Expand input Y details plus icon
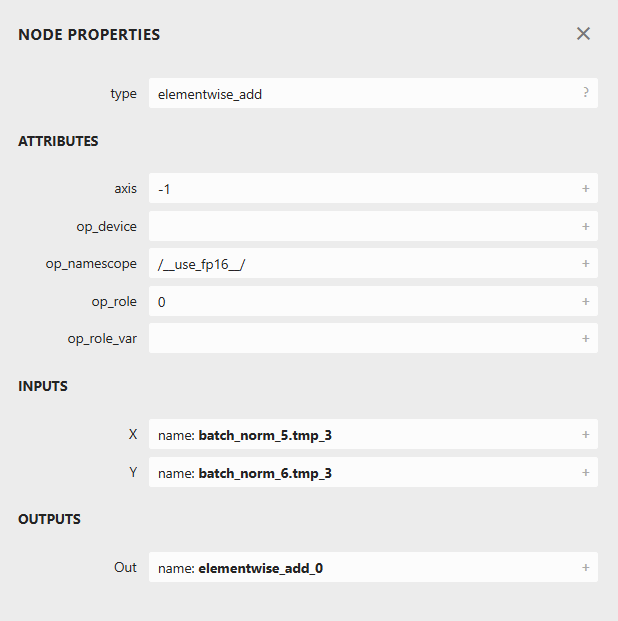The width and height of the screenshot is (618, 621). point(585,472)
